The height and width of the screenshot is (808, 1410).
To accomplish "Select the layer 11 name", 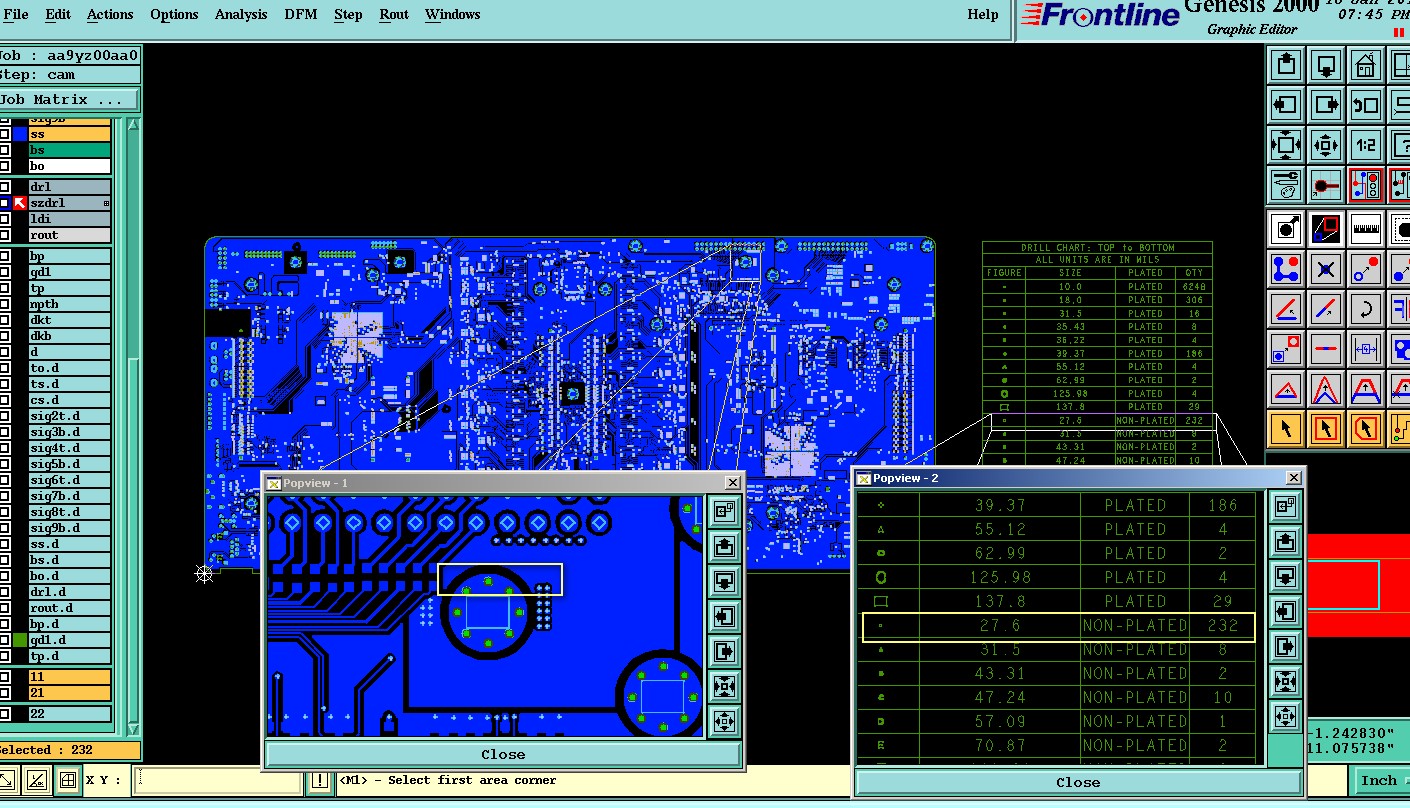I will (69, 677).
